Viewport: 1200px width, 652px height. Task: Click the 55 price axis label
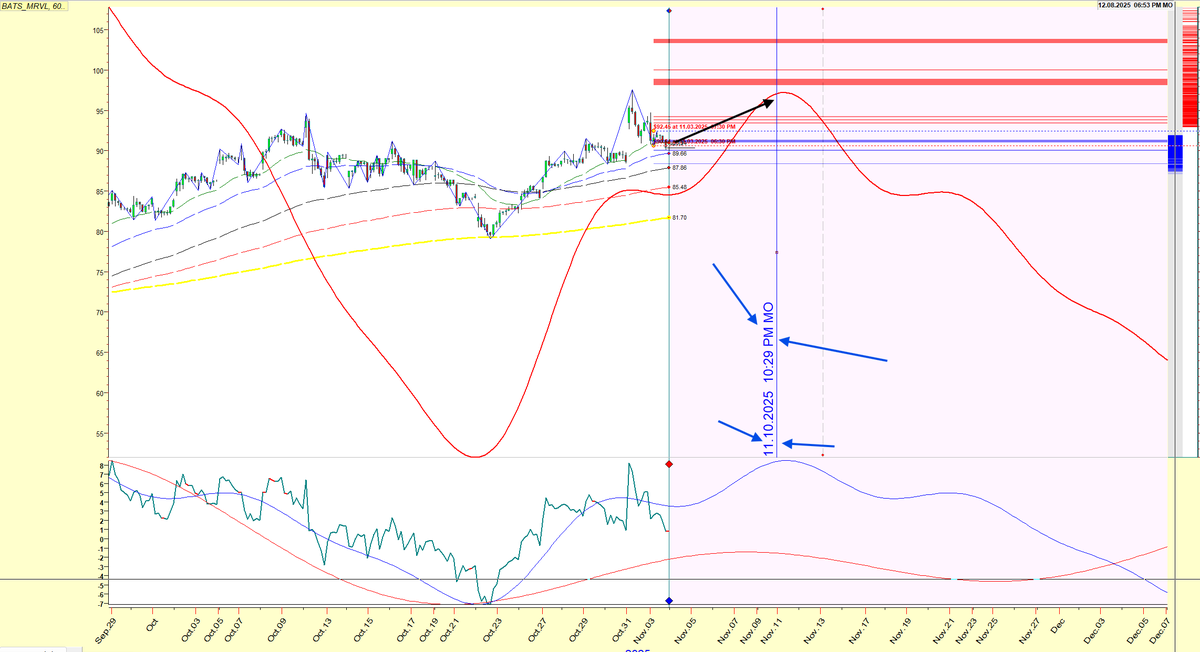click(100, 433)
